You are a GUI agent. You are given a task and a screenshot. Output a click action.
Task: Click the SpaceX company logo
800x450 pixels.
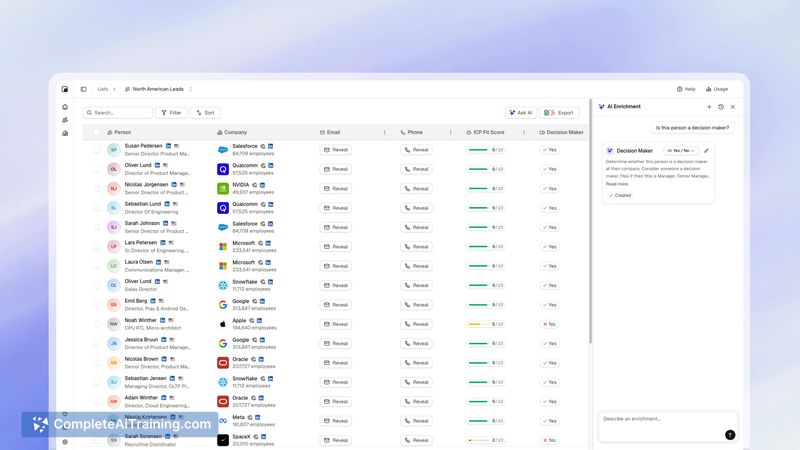[x=223, y=440]
